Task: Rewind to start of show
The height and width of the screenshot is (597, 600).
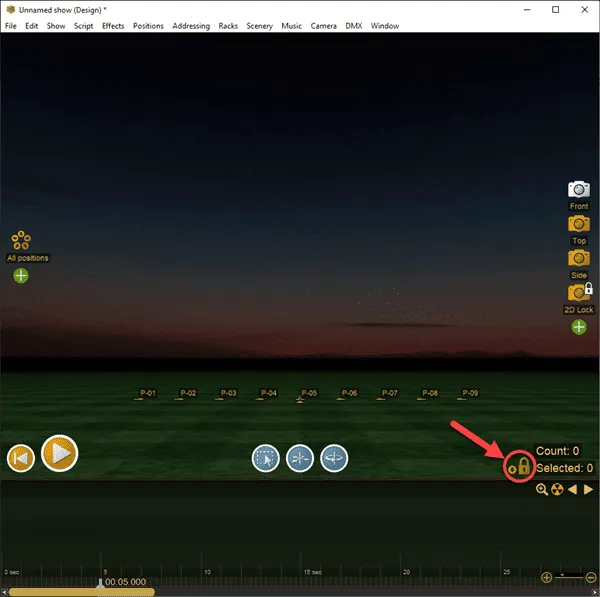Action: pyautogui.click(x=21, y=458)
